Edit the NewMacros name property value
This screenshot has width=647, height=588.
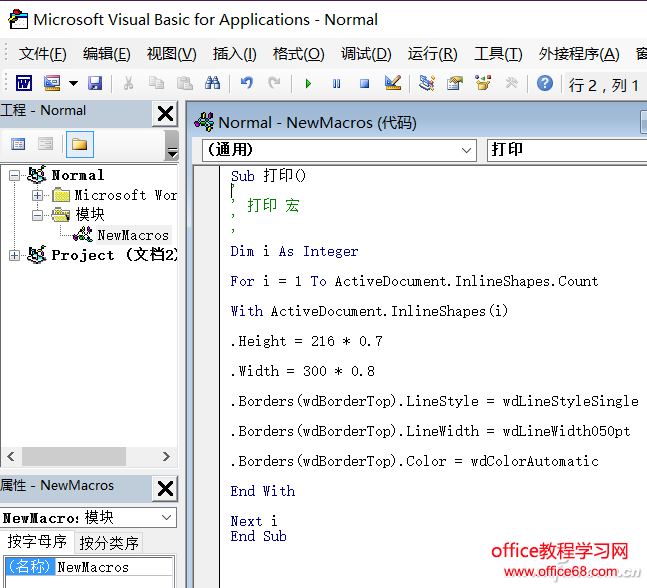(114, 567)
